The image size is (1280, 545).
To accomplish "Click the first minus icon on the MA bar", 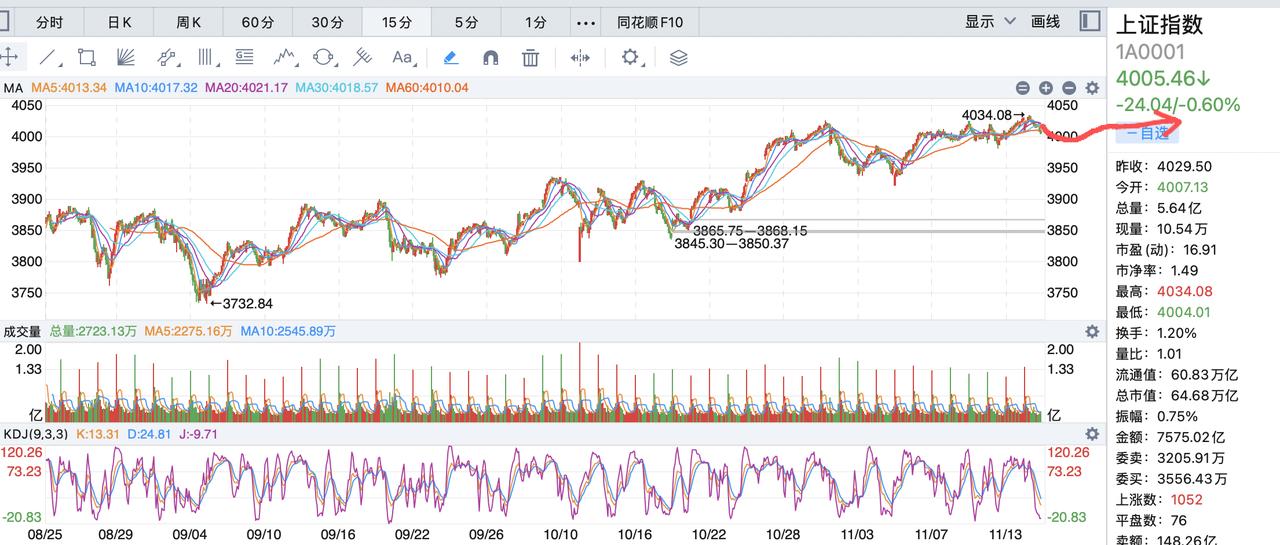I will pyautogui.click(x=1023, y=88).
